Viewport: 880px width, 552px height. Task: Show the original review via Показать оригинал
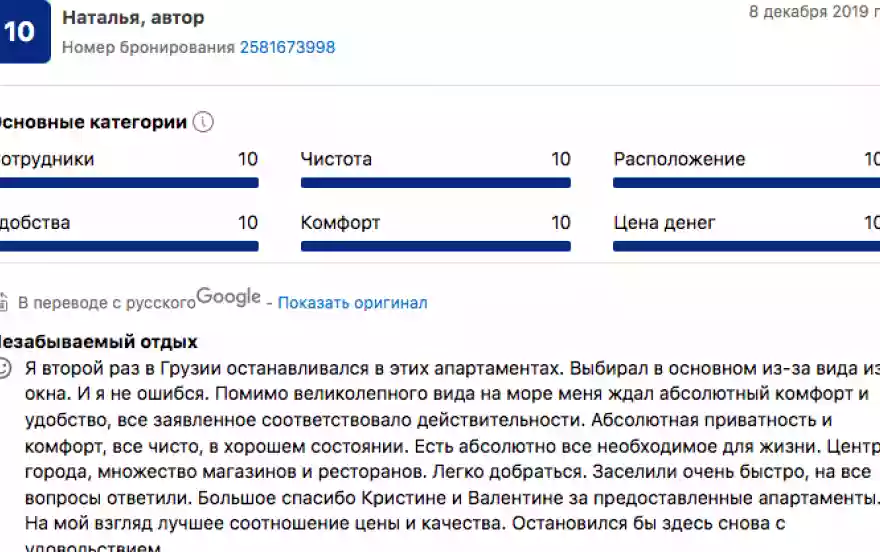tap(352, 303)
